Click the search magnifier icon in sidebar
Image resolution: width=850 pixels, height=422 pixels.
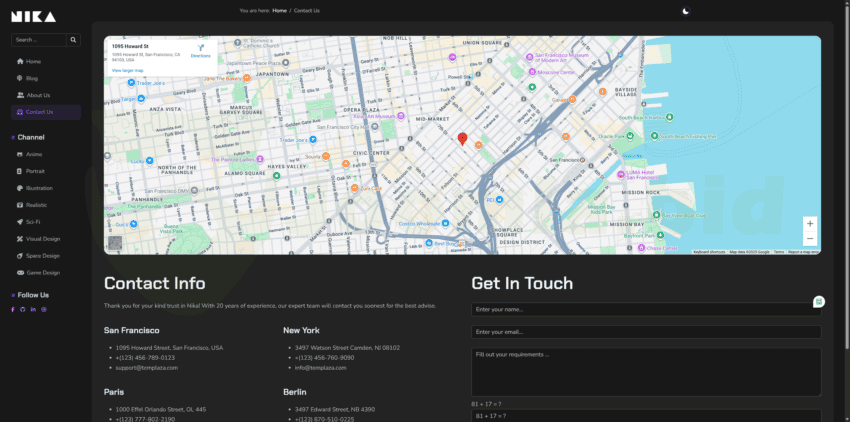pyautogui.click(x=73, y=40)
